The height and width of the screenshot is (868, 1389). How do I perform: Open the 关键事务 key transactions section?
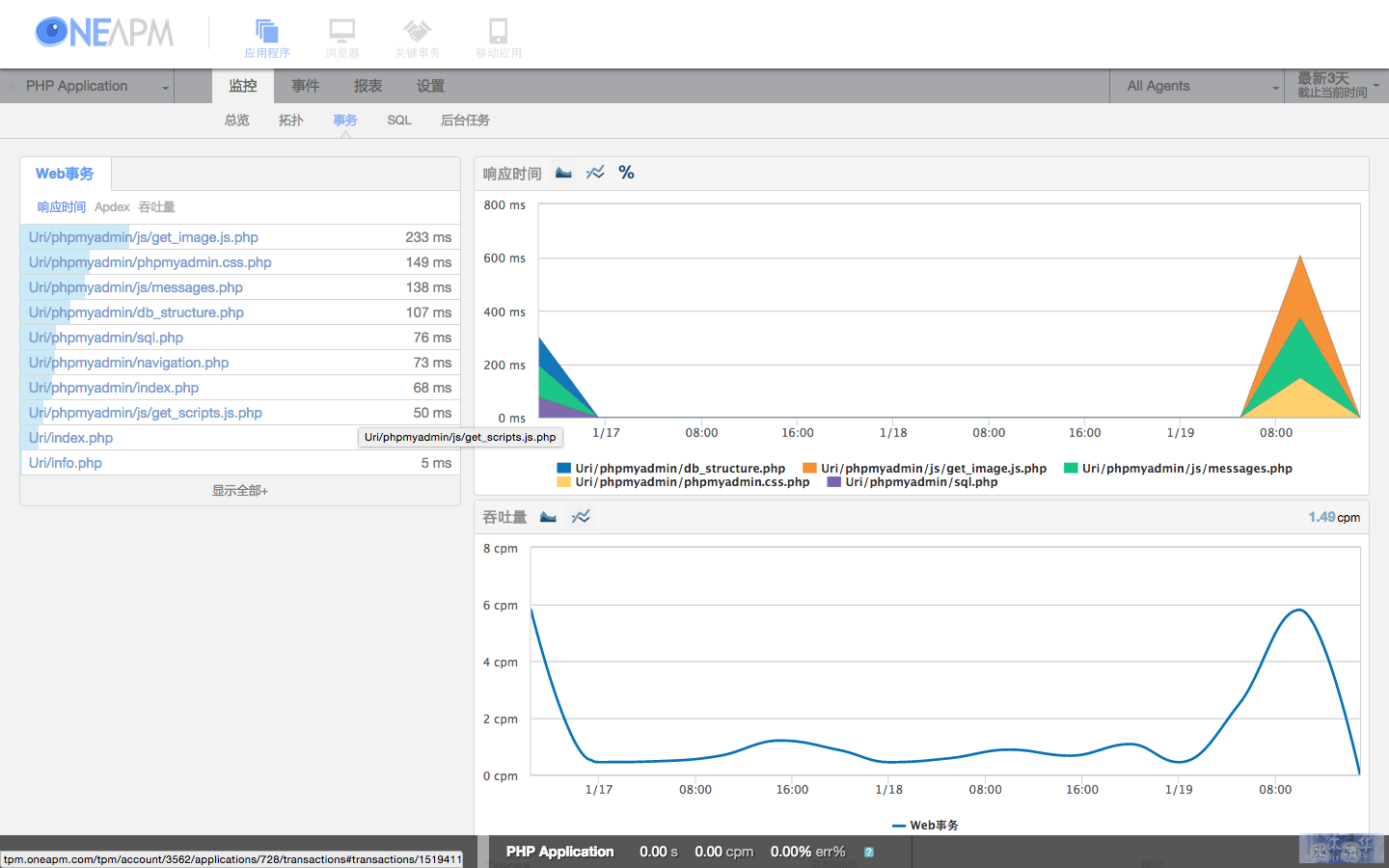pos(417,39)
